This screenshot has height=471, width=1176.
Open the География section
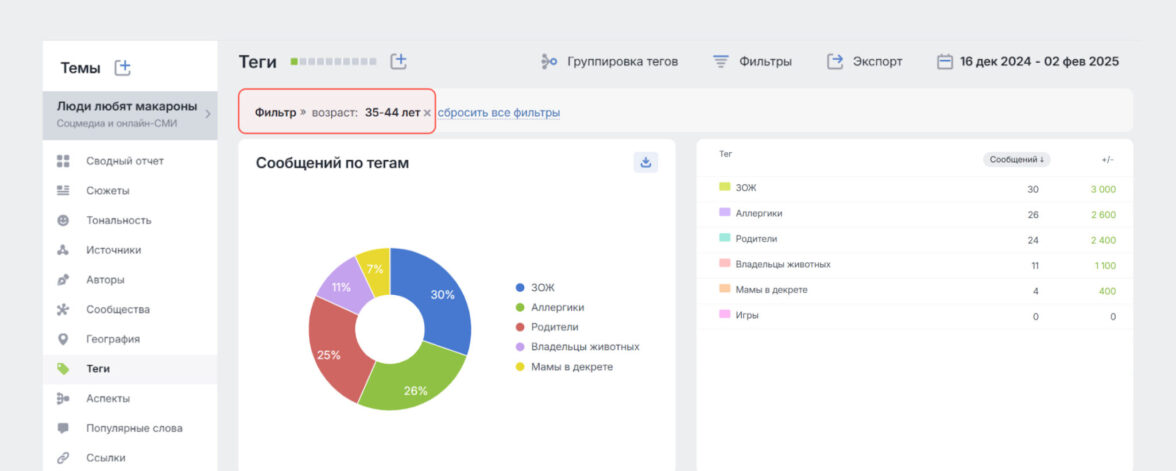tap(112, 339)
